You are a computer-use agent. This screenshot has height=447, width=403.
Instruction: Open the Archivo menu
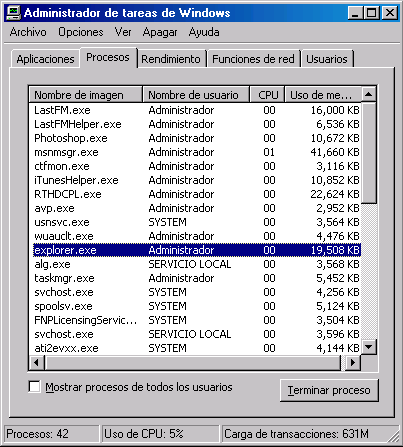(x=28, y=32)
